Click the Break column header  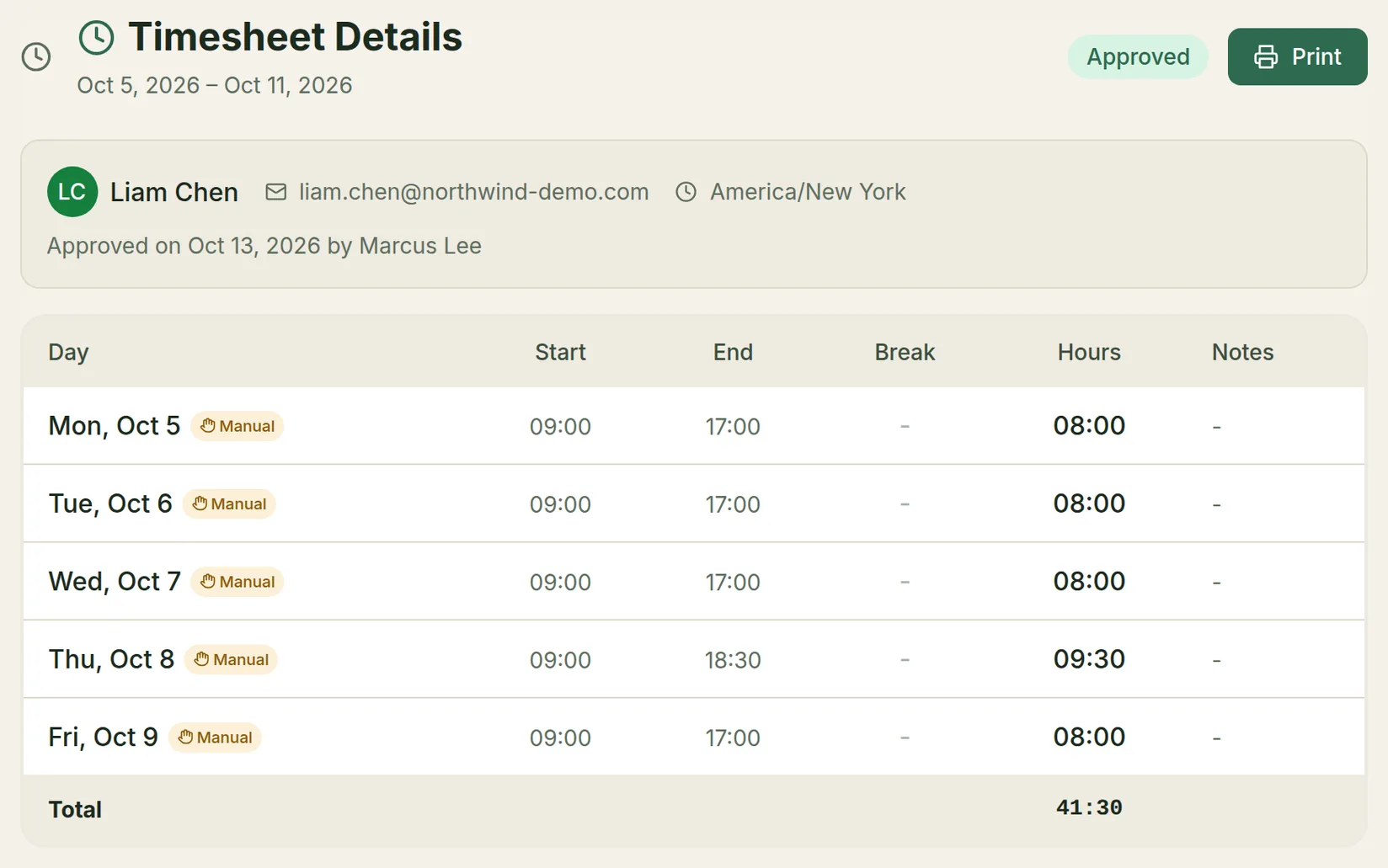905,352
